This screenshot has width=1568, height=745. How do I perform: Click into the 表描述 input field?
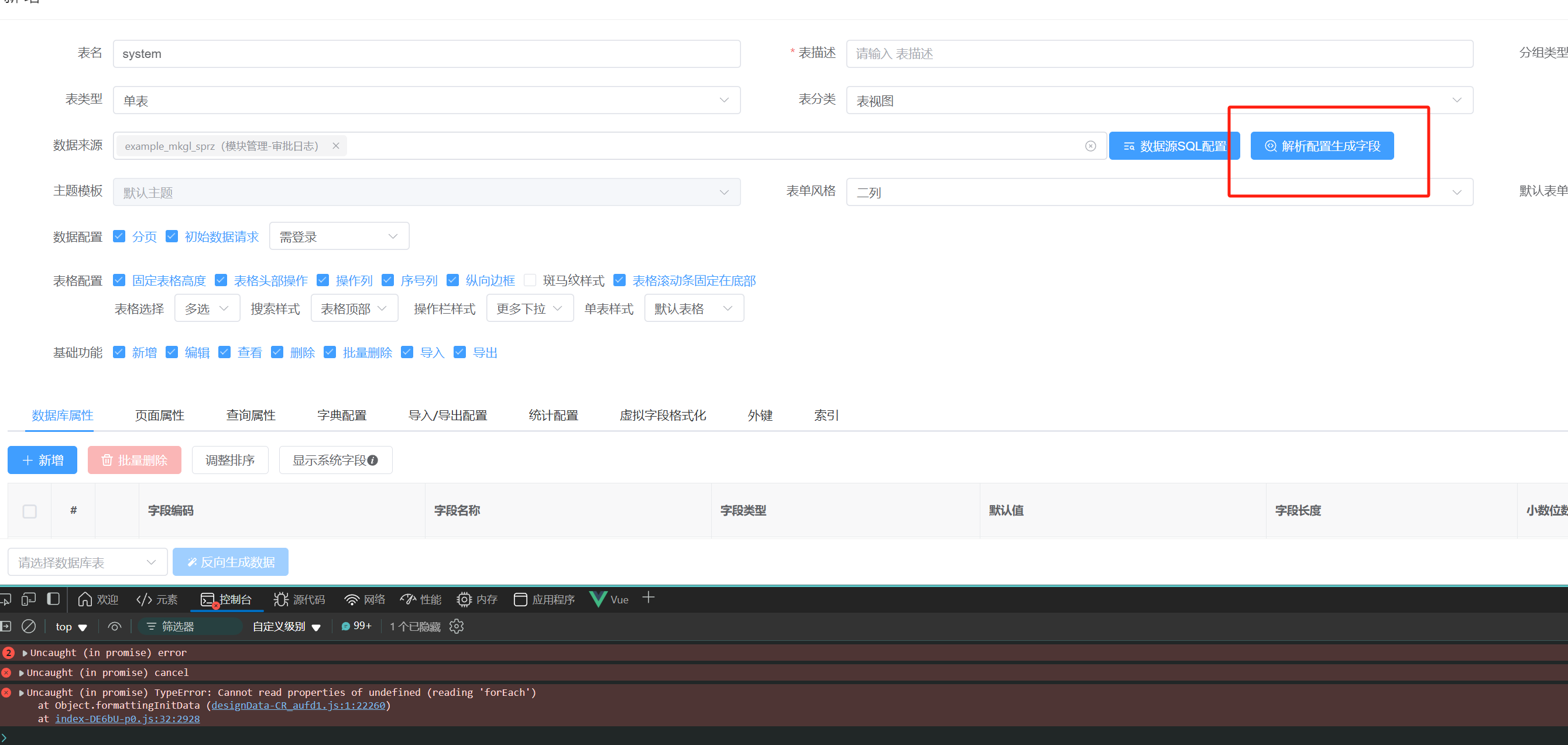pos(1158,54)
